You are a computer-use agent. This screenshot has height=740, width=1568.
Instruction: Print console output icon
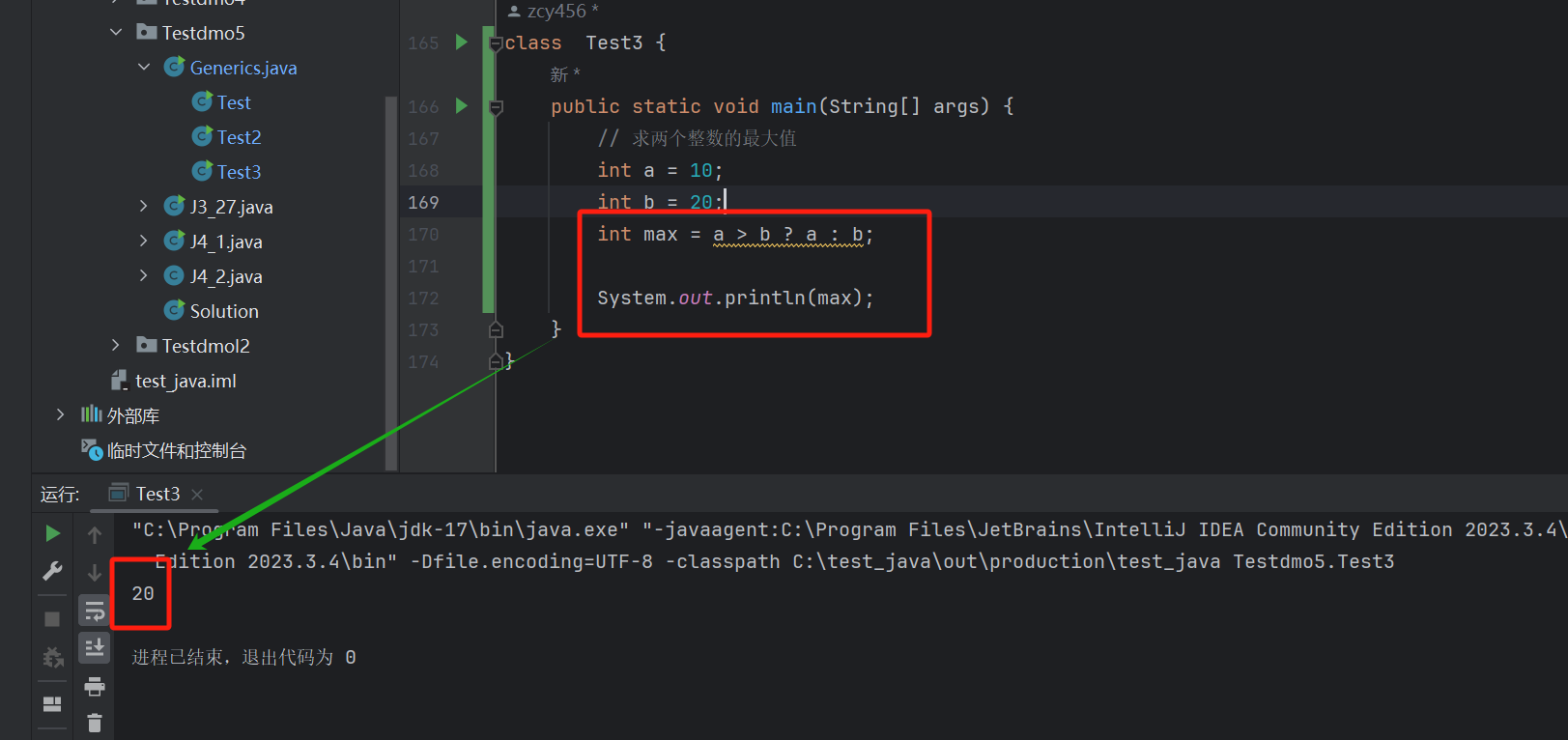[x=95, y=687]
